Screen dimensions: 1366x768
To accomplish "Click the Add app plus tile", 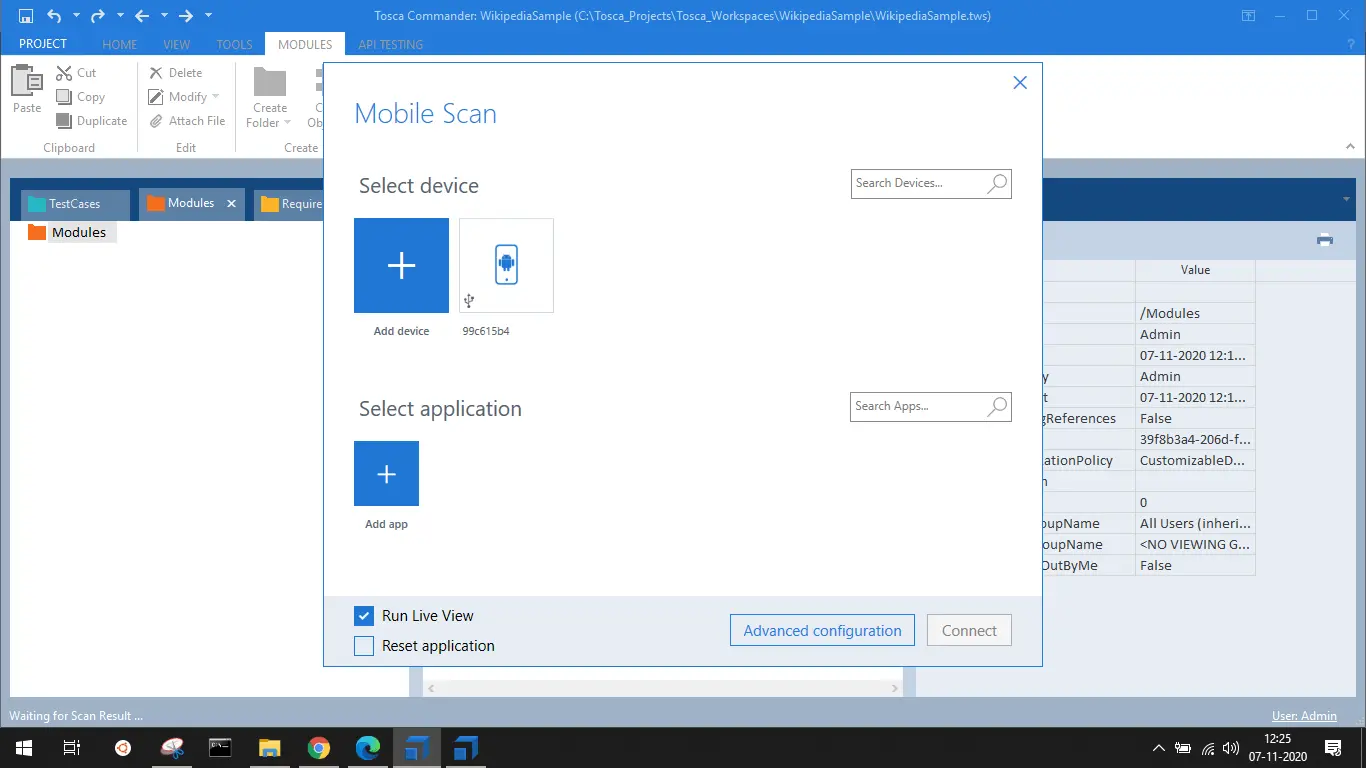I will tap(386, 473).
